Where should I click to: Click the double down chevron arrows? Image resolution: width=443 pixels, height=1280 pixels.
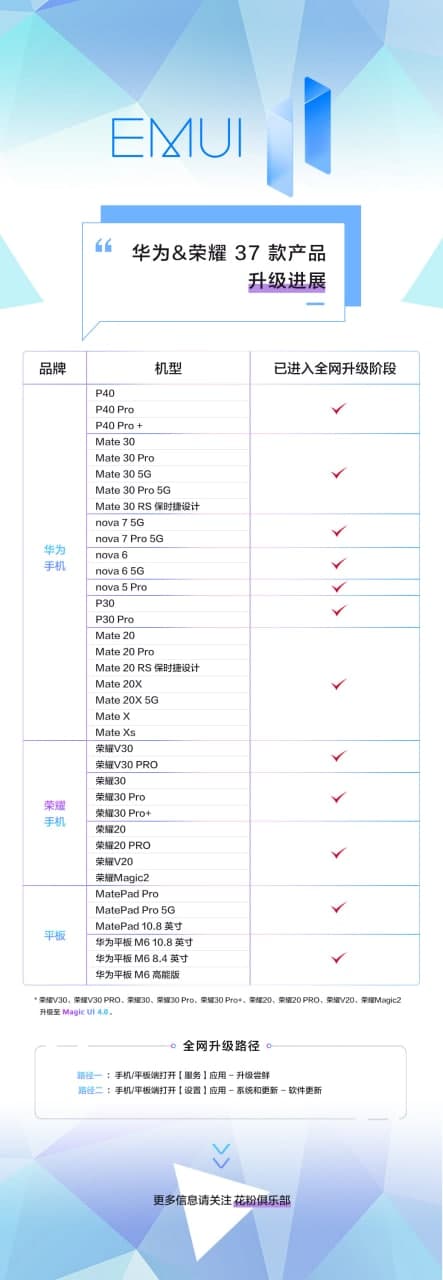[221, 1156]
